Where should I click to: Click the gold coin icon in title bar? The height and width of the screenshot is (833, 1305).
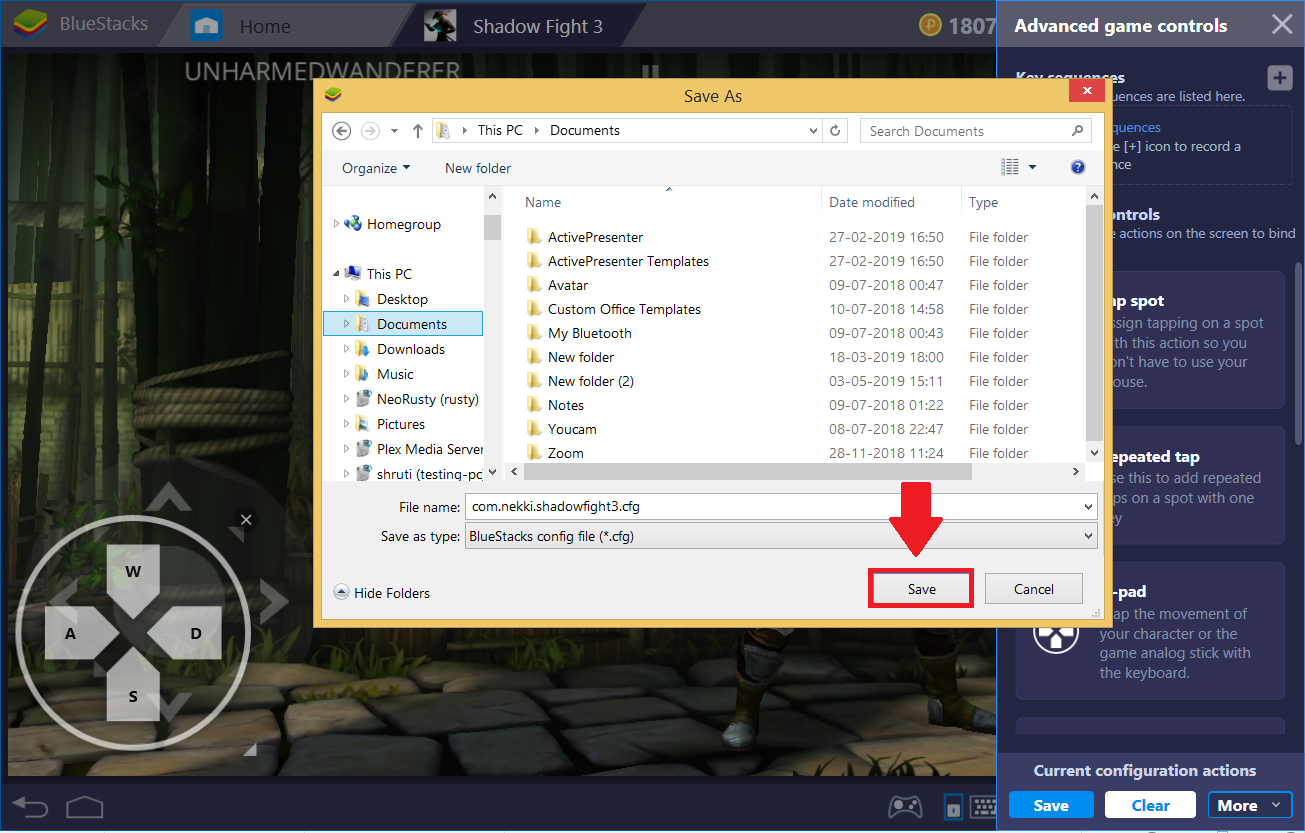point(929,26)
